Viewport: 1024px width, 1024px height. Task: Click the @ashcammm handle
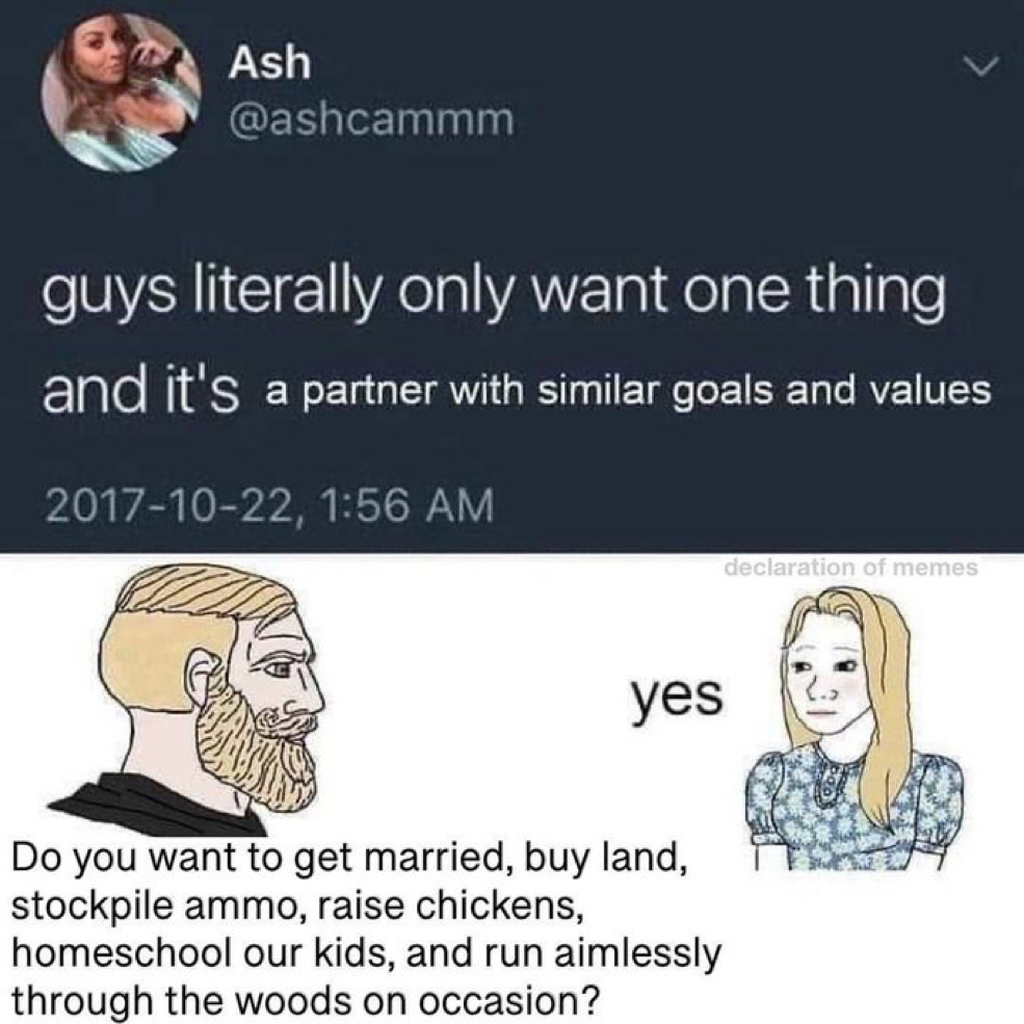(371, 120)
